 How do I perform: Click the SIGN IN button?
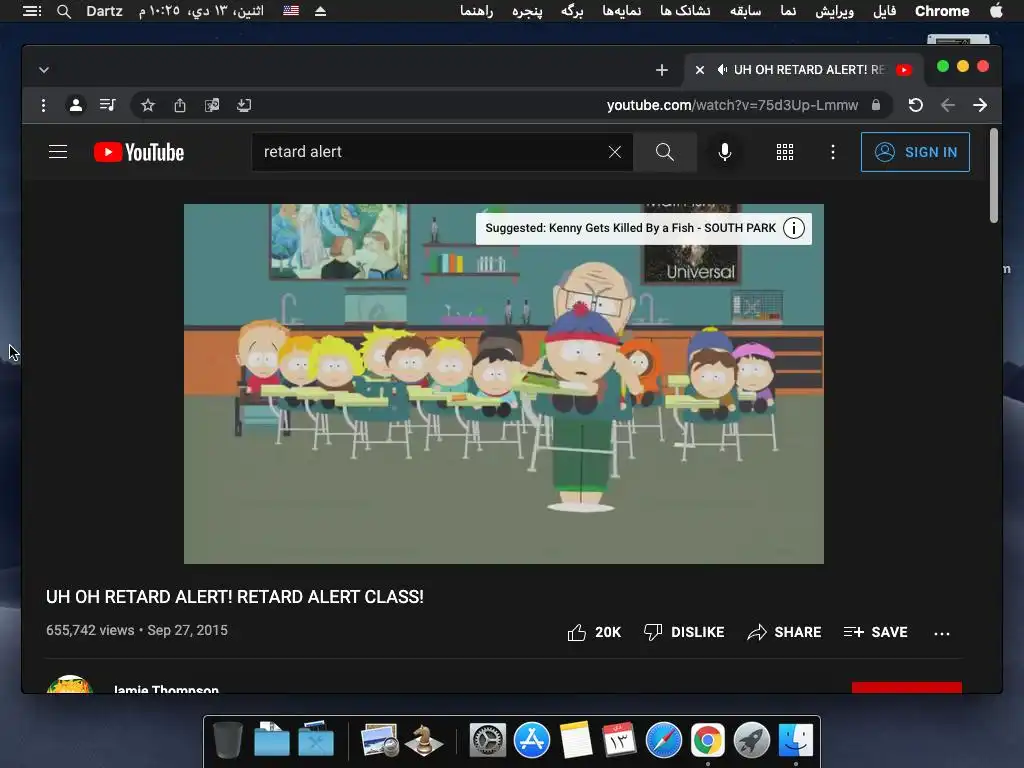(915, 152)
